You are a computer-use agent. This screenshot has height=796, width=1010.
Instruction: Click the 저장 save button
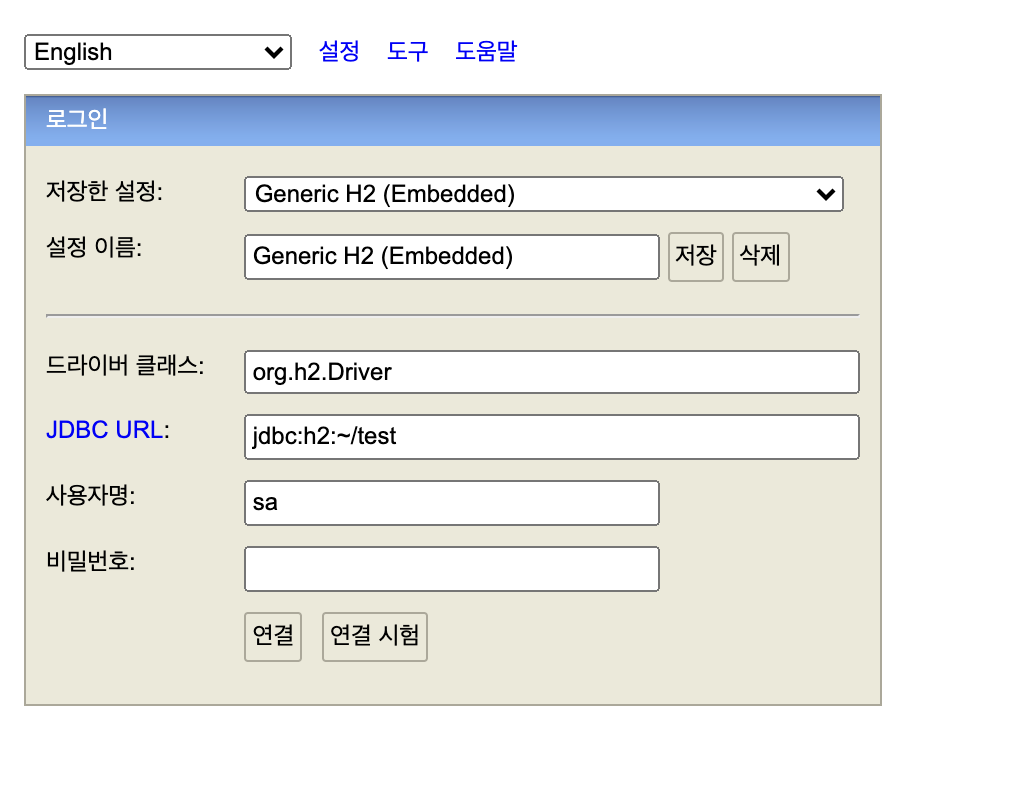[696, 256]
